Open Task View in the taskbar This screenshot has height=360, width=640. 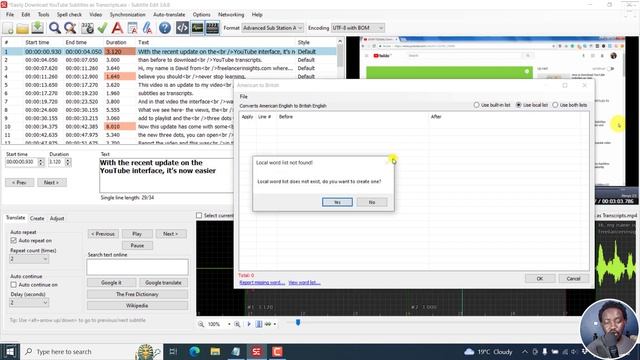(x=173, y=351)
